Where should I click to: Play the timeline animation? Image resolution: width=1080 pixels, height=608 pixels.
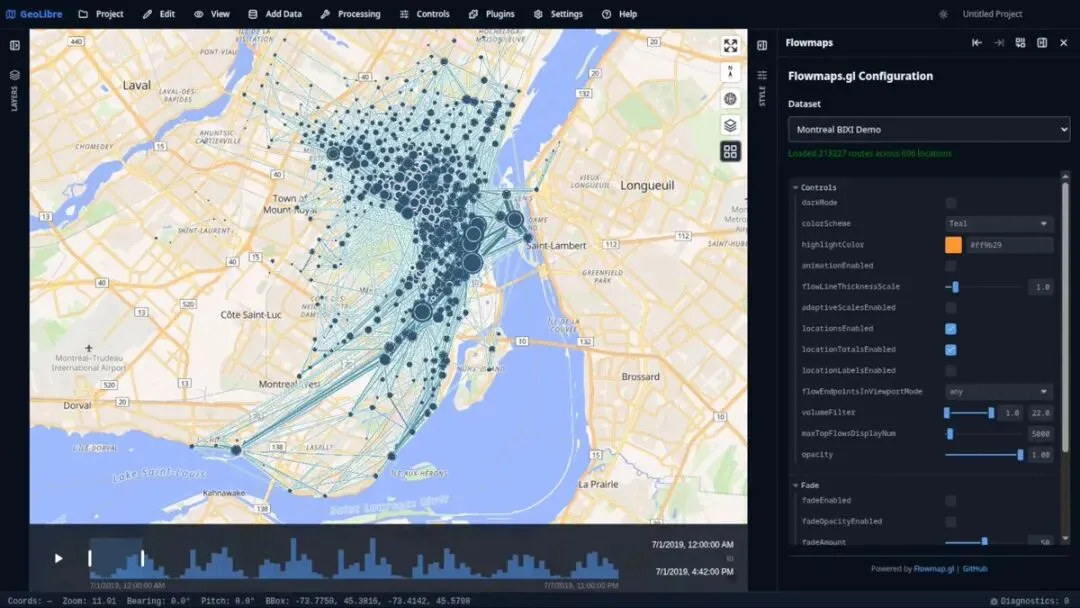[59, 558]
